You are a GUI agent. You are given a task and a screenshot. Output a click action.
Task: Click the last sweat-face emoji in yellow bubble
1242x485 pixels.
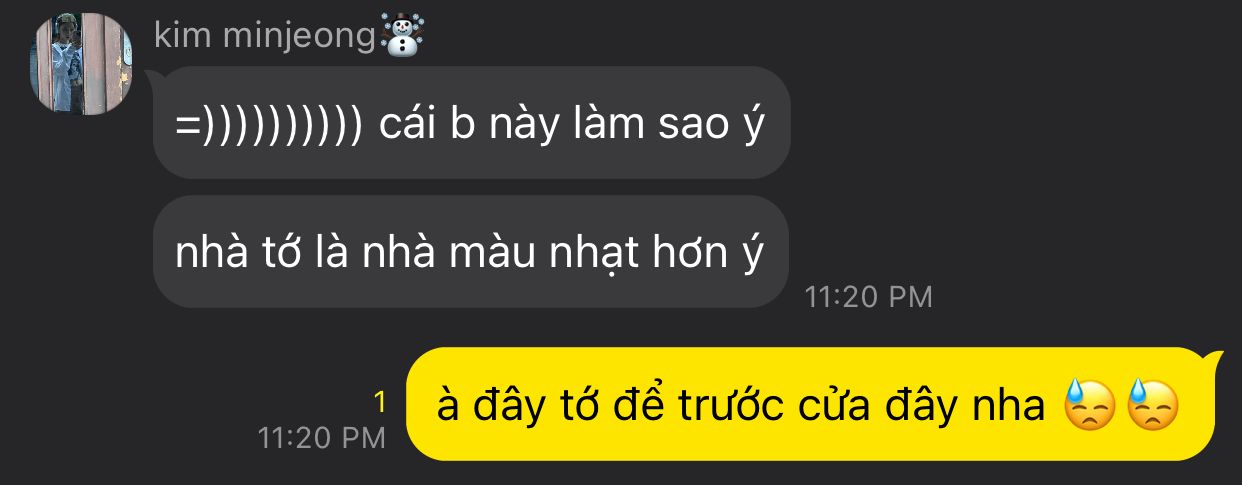click(x=1153, y=405)
